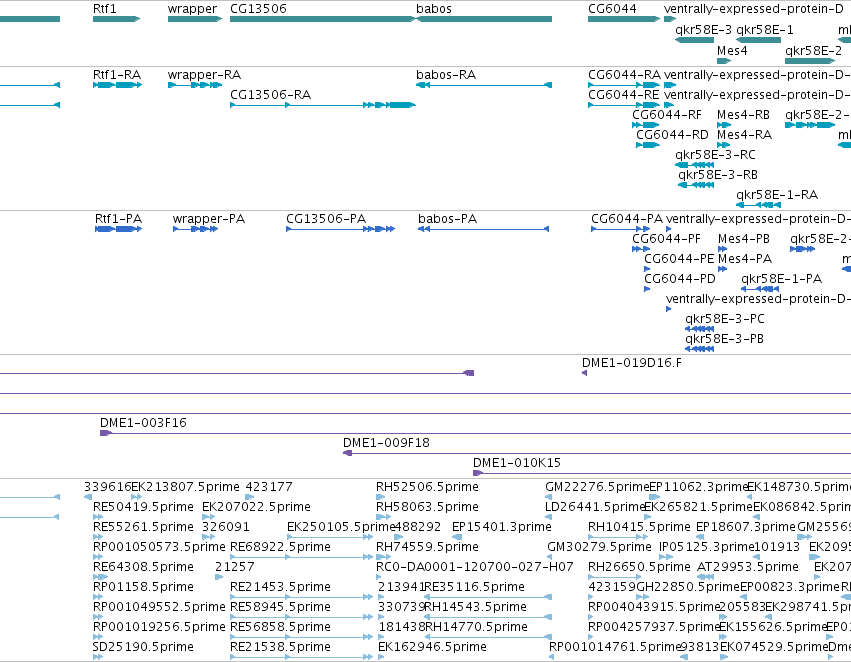Select the babos-RA transcript
Screen dimensions: 851x662
coord(484,85)
